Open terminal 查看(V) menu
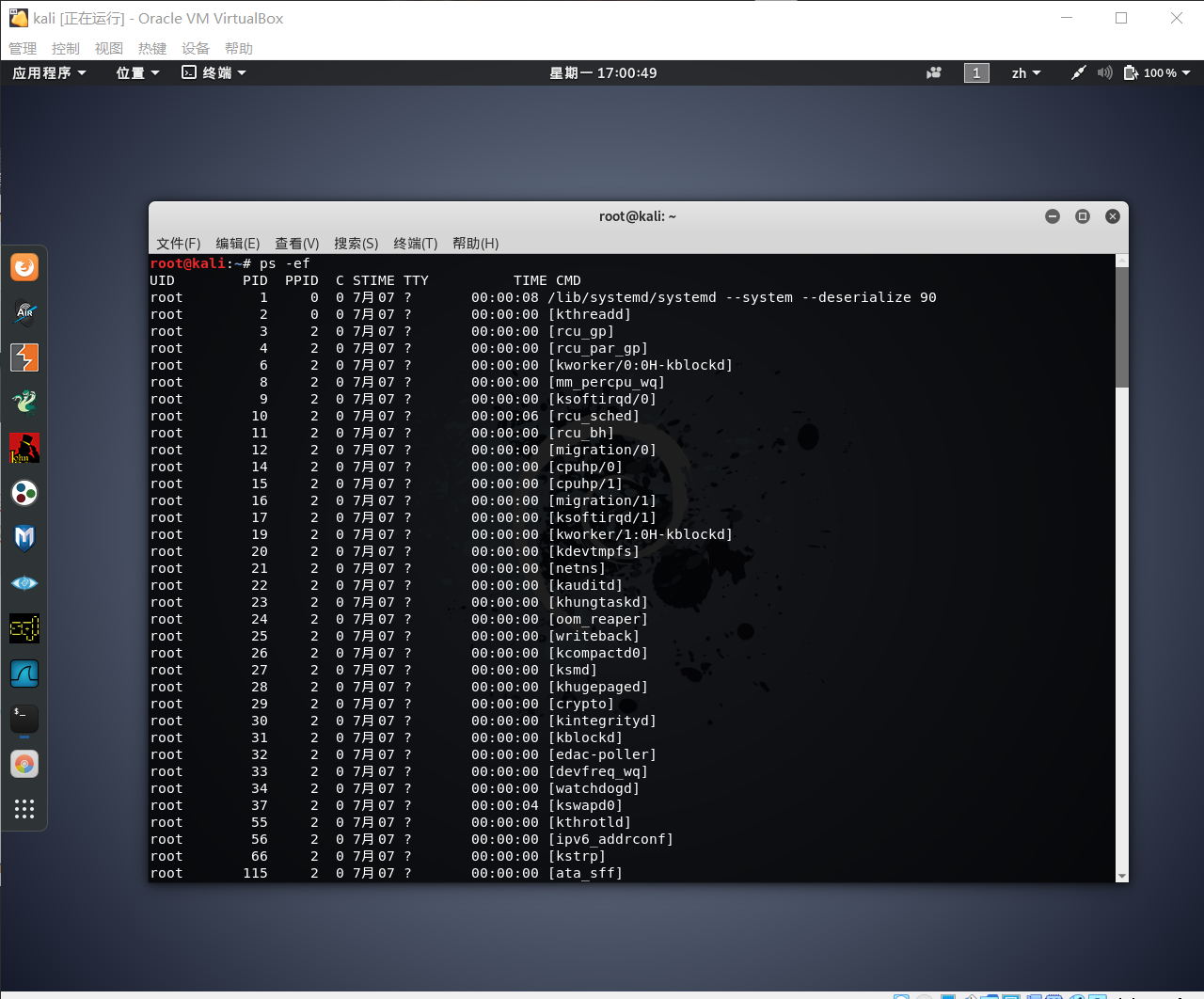Screen dimensions: 1204x999 [297, 243]
